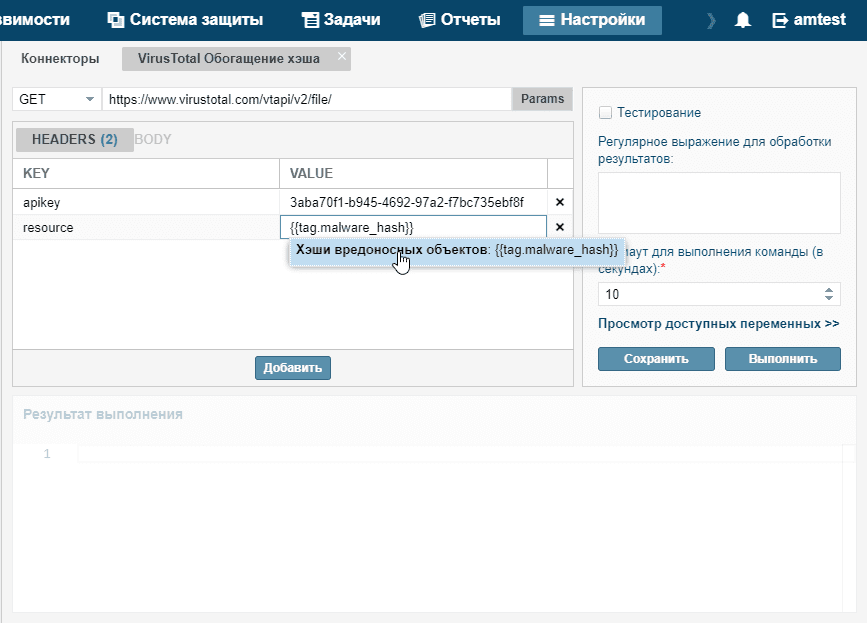The height and width of the screenshot is (623, 867).
Task: Expand Просмотр доступных переменных link
Action: tap(718, 324)
